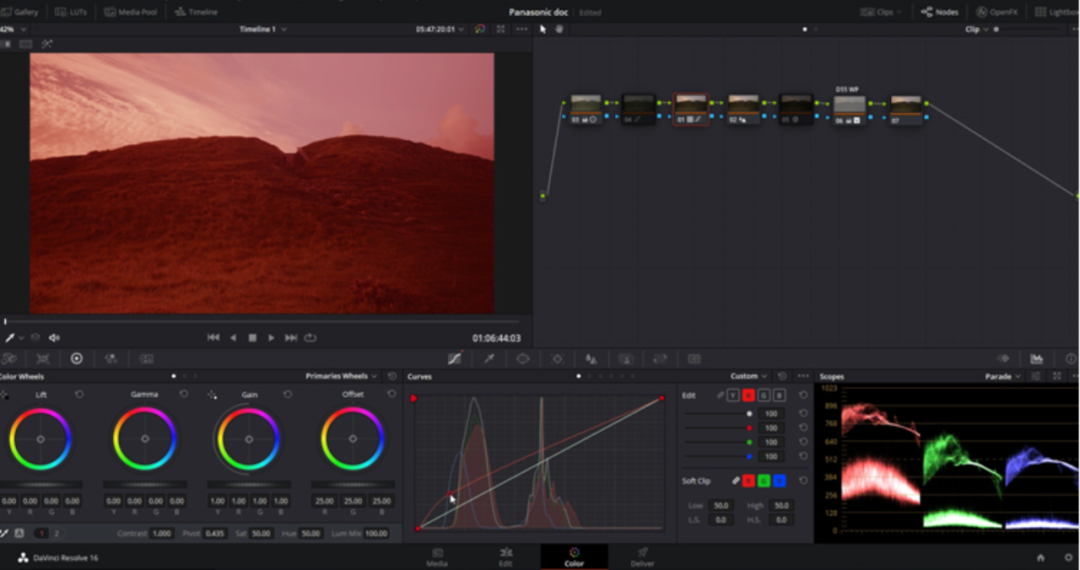
Task: Open the Parade scope type dropdown
Action: [1003, 376]
